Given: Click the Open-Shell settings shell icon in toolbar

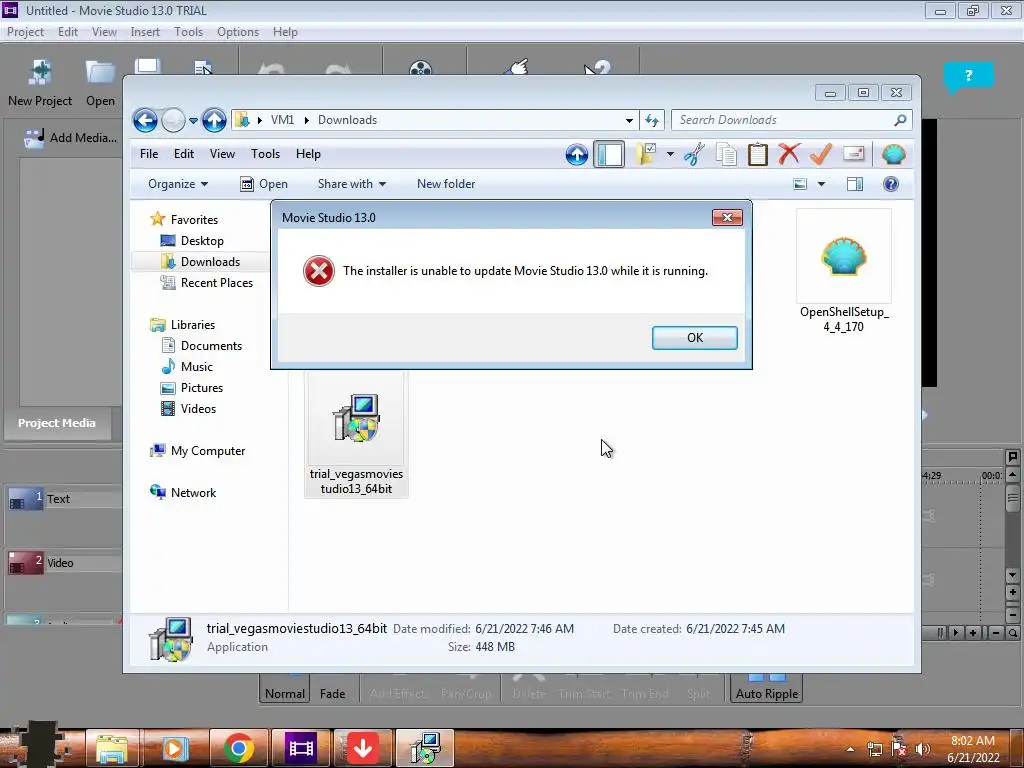Looking at the screenshot, I should click(893, 155).
